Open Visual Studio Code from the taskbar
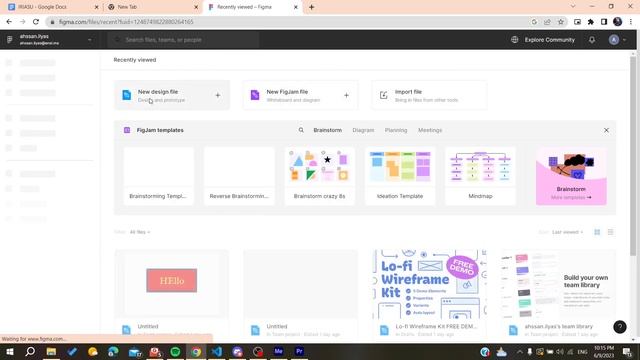This screenshot has height=360, width=640. click(217, 351)
